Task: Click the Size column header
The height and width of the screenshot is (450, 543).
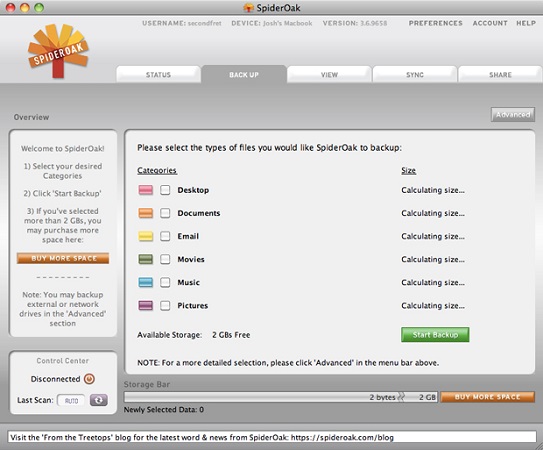Action: tap(409, 170)
